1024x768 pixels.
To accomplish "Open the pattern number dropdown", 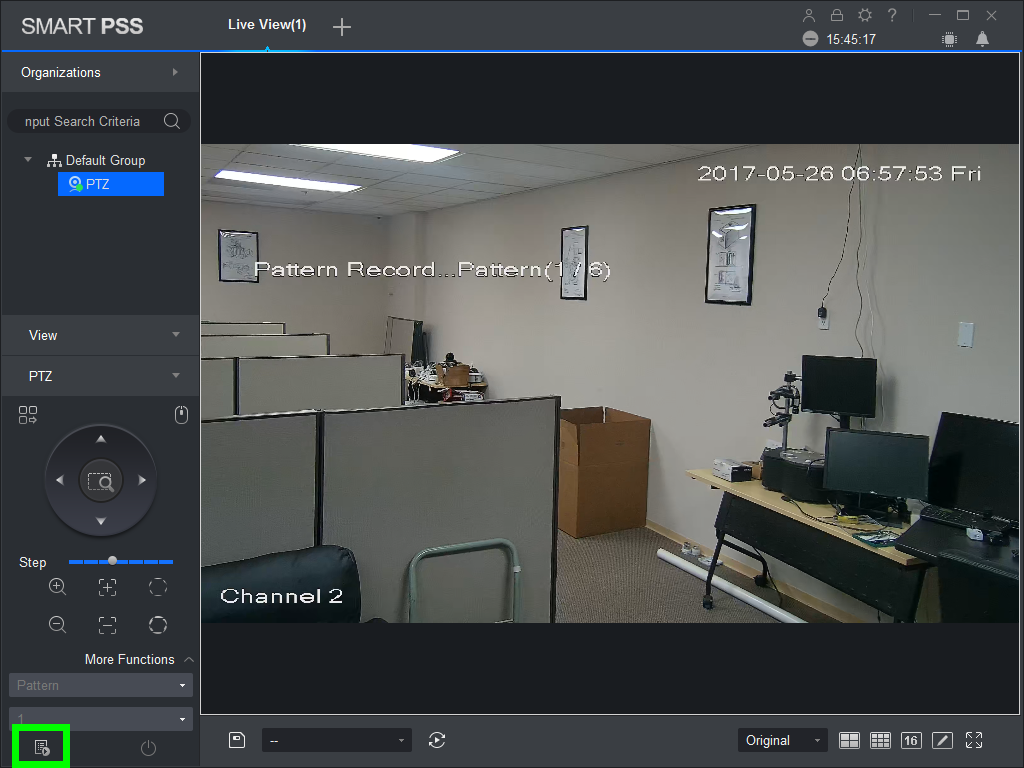I will [101, 718].
